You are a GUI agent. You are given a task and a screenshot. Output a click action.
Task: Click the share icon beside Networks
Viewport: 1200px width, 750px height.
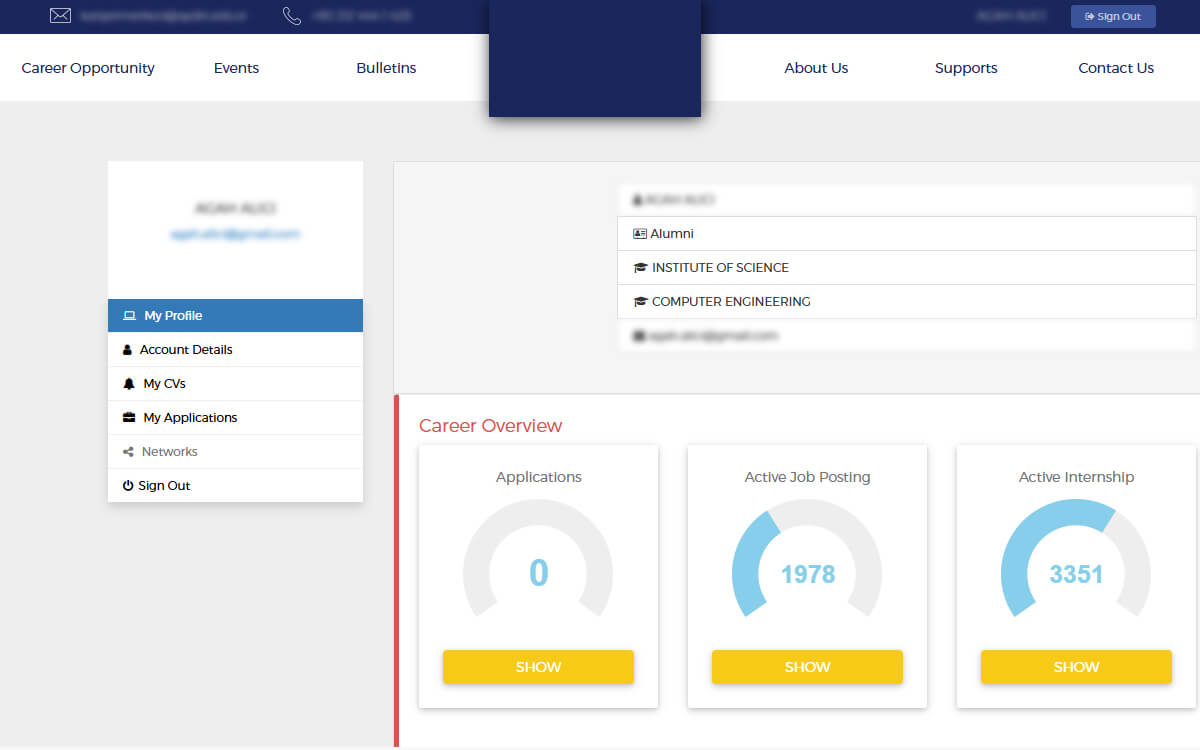(x=128, y=452)
